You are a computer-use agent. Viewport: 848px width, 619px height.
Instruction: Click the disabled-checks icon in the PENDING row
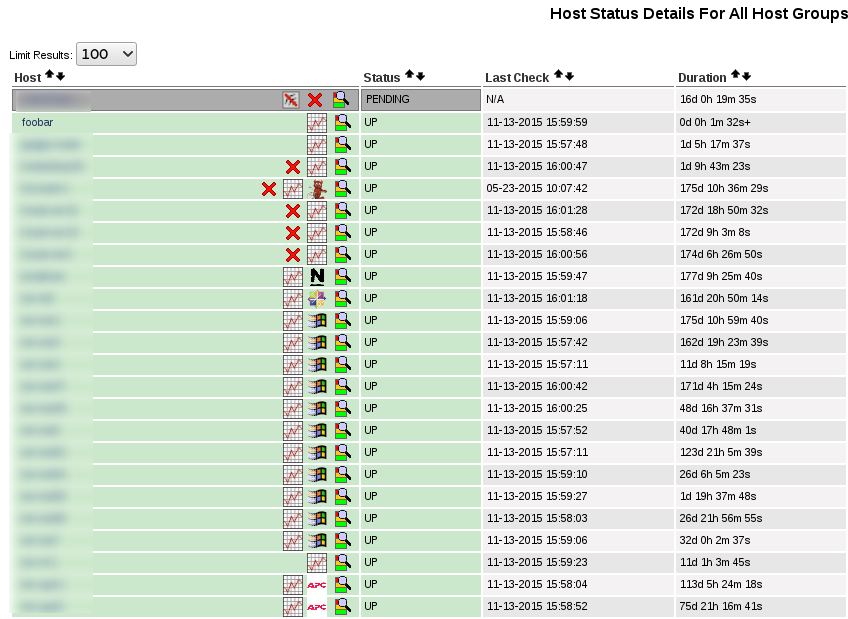pos(291,100)
